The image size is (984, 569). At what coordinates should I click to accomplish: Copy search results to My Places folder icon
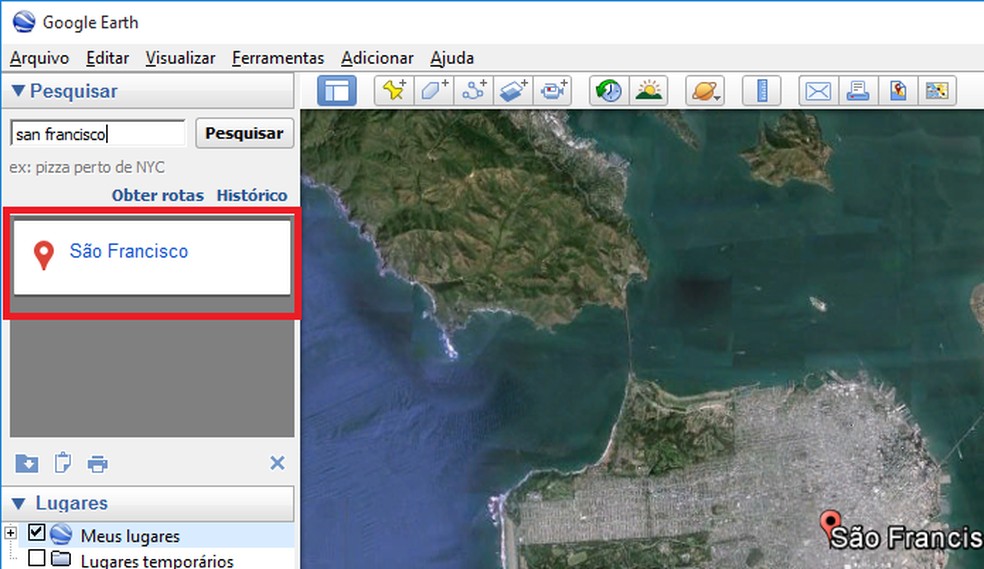coord(26,464)
